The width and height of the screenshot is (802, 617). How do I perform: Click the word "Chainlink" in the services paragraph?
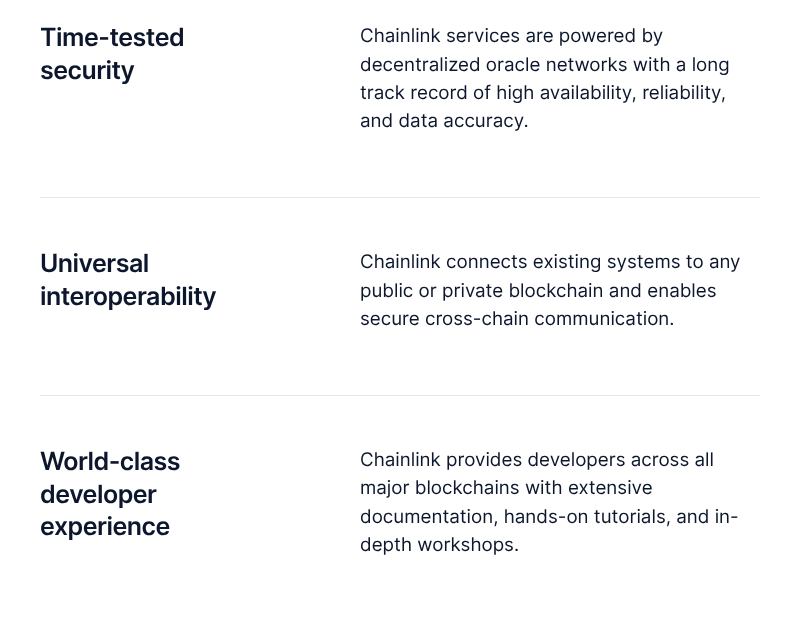tap(400, 36)
